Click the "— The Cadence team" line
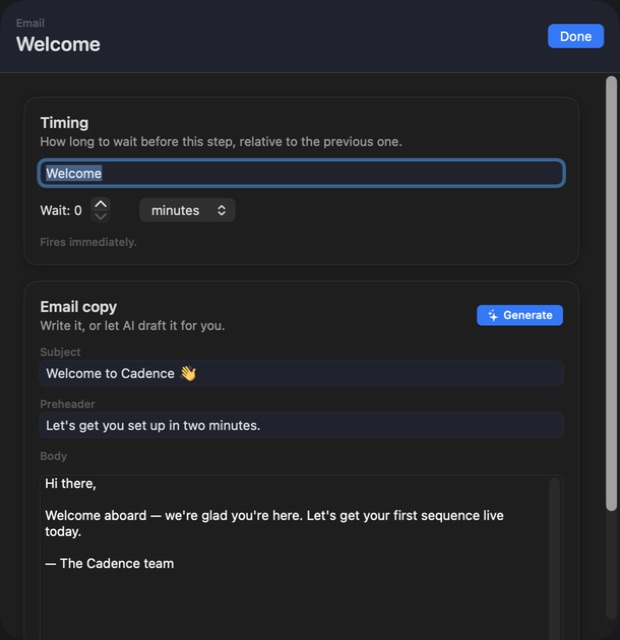Image resolution: width=620 pixels, height=640 pixels. pos(109,563)
